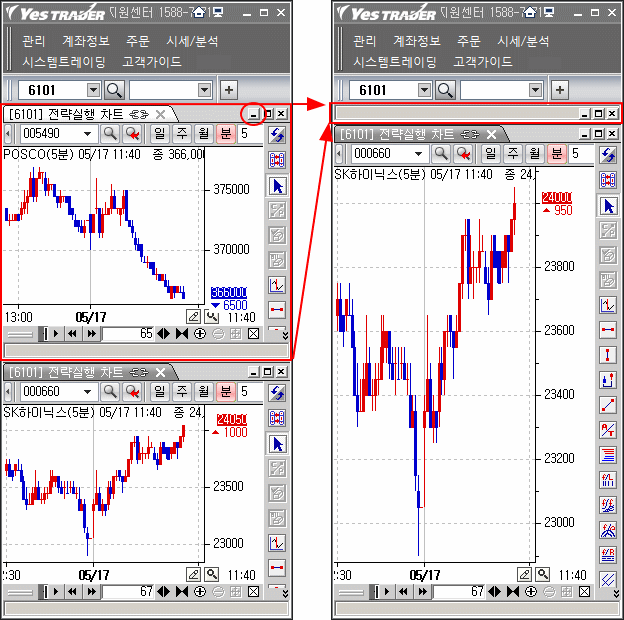Click the refresh arrows icon in right chart sidebar
Screen dimensions: 624x620
607,154
